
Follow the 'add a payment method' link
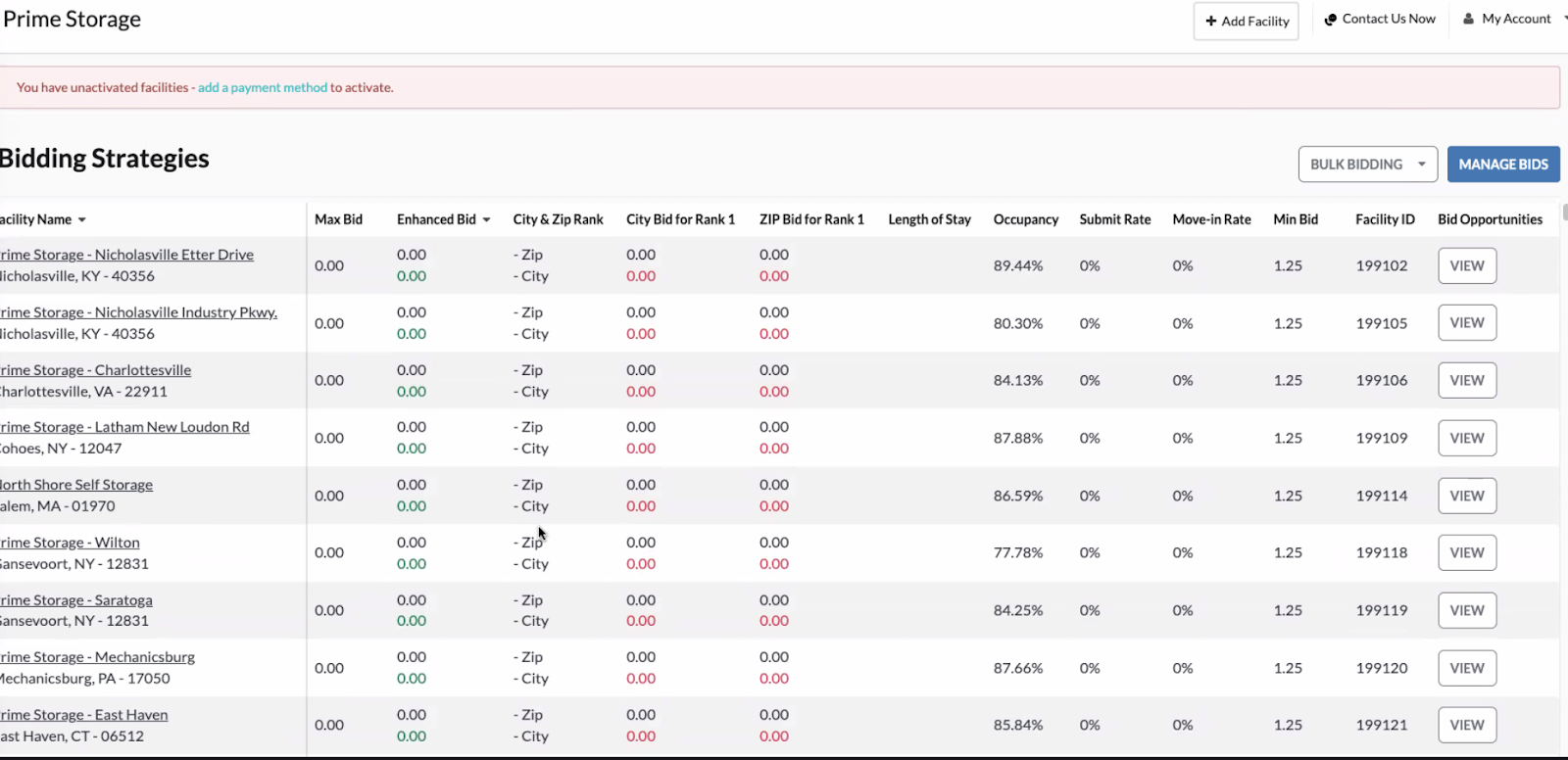263,87
